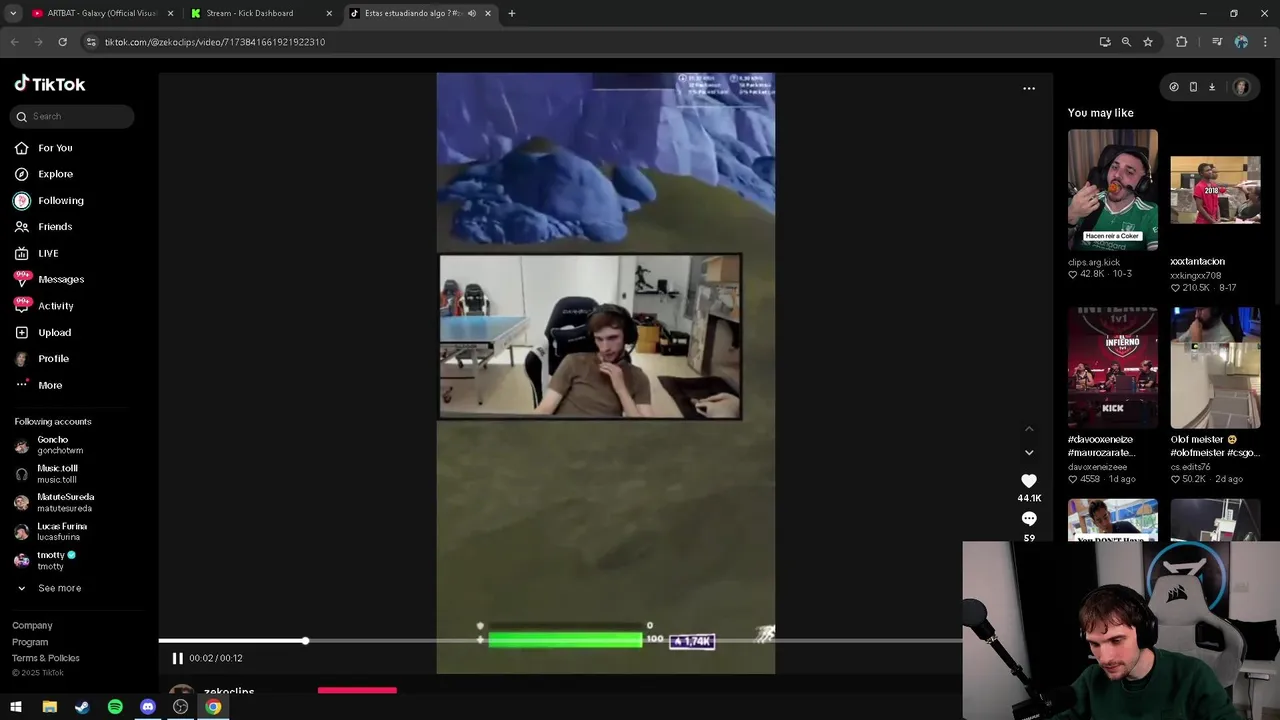Reload the current page

[x=62, y=42]
